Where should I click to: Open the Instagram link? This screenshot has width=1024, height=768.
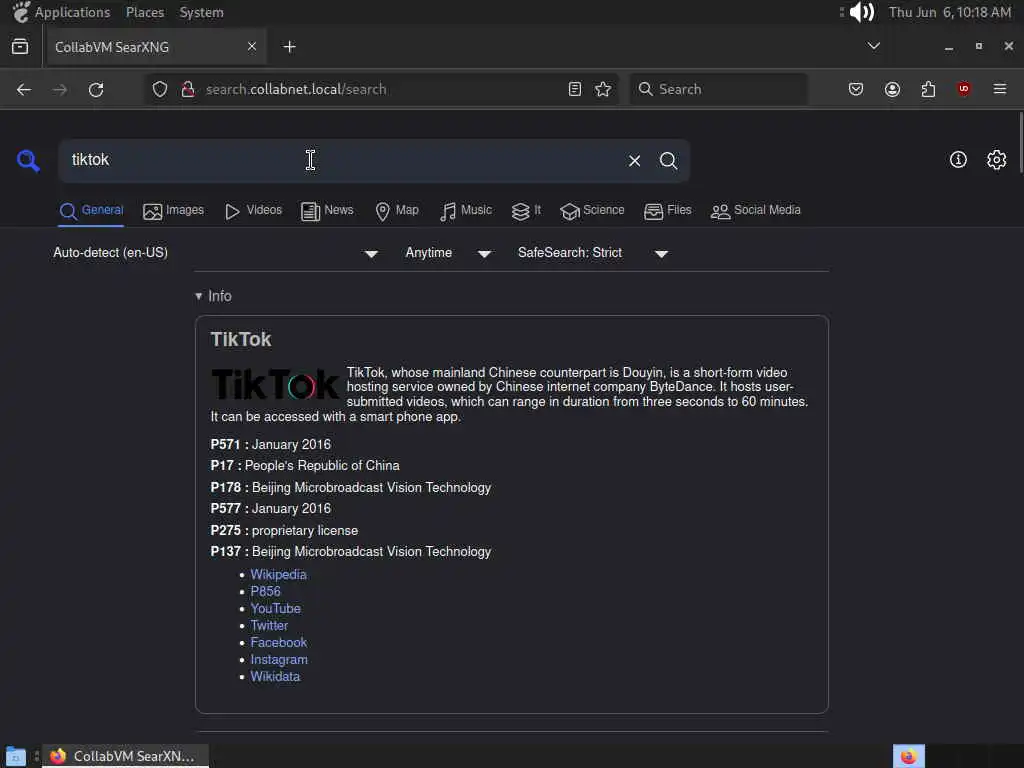(x=279, y=660)
